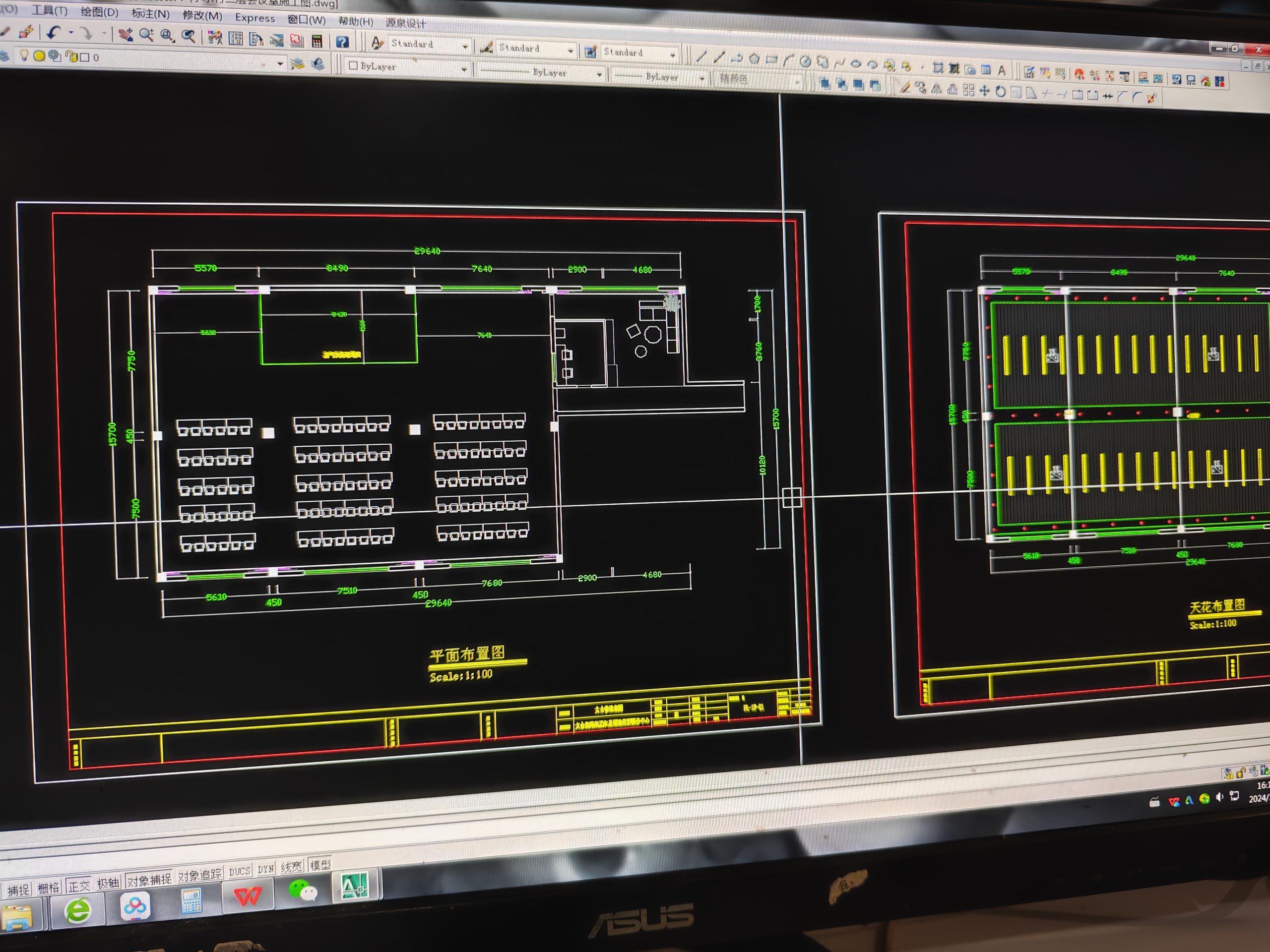Click the Undo arrow icon
Viewport: 1270px width, 952px height.
pos(54,33)
